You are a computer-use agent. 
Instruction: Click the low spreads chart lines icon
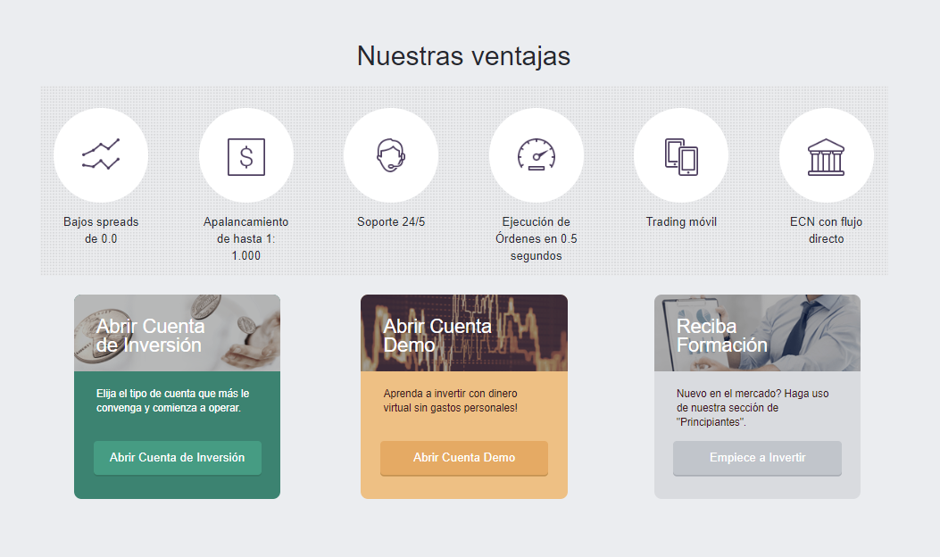click(101, 154)
